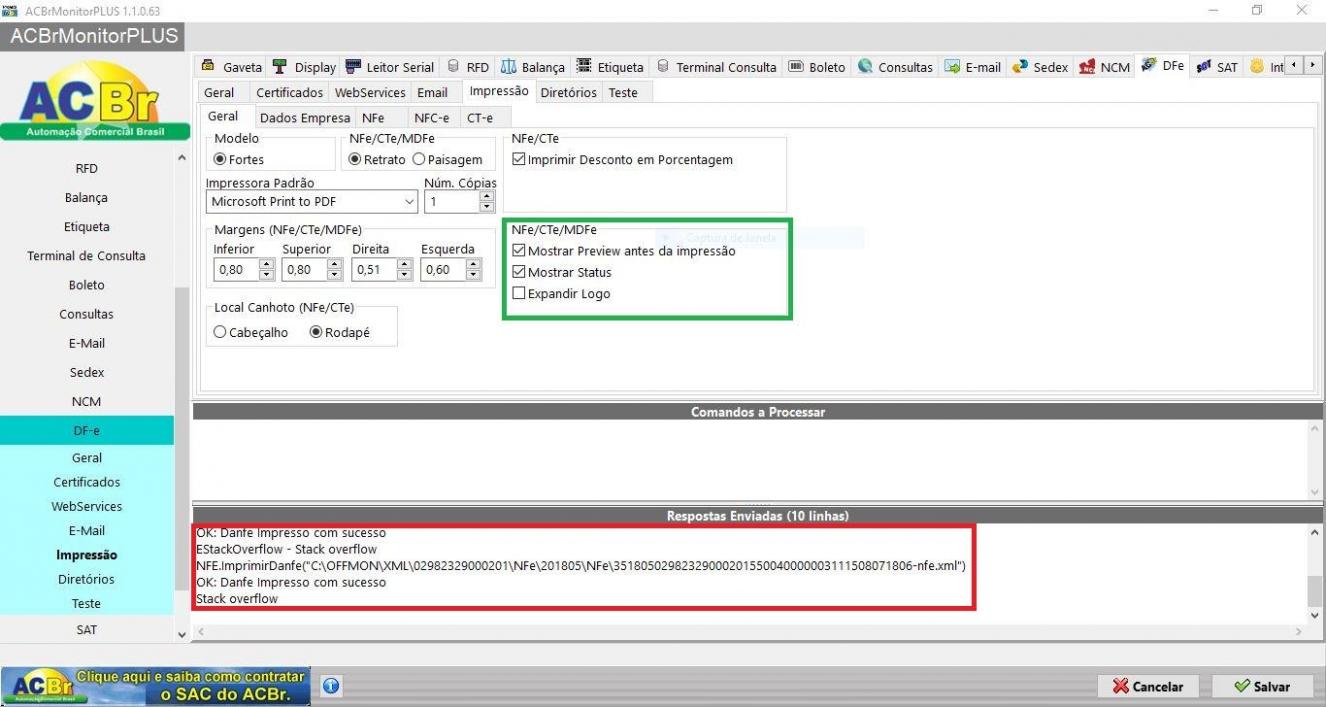Open the SAT tab in top strip
The height and width of the screenshot is (707, 1326).
pos(1217,67)
